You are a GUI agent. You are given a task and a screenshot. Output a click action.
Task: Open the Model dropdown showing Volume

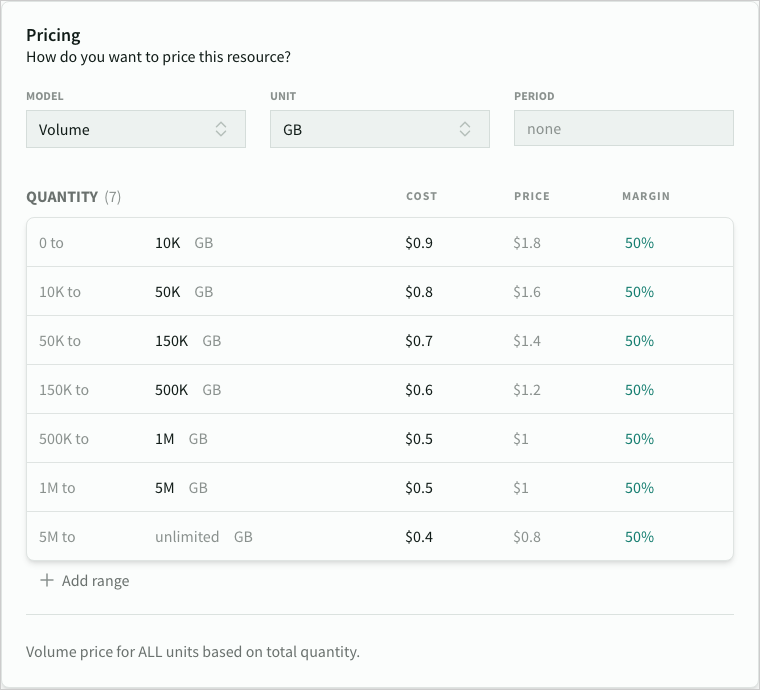(135, 129)
